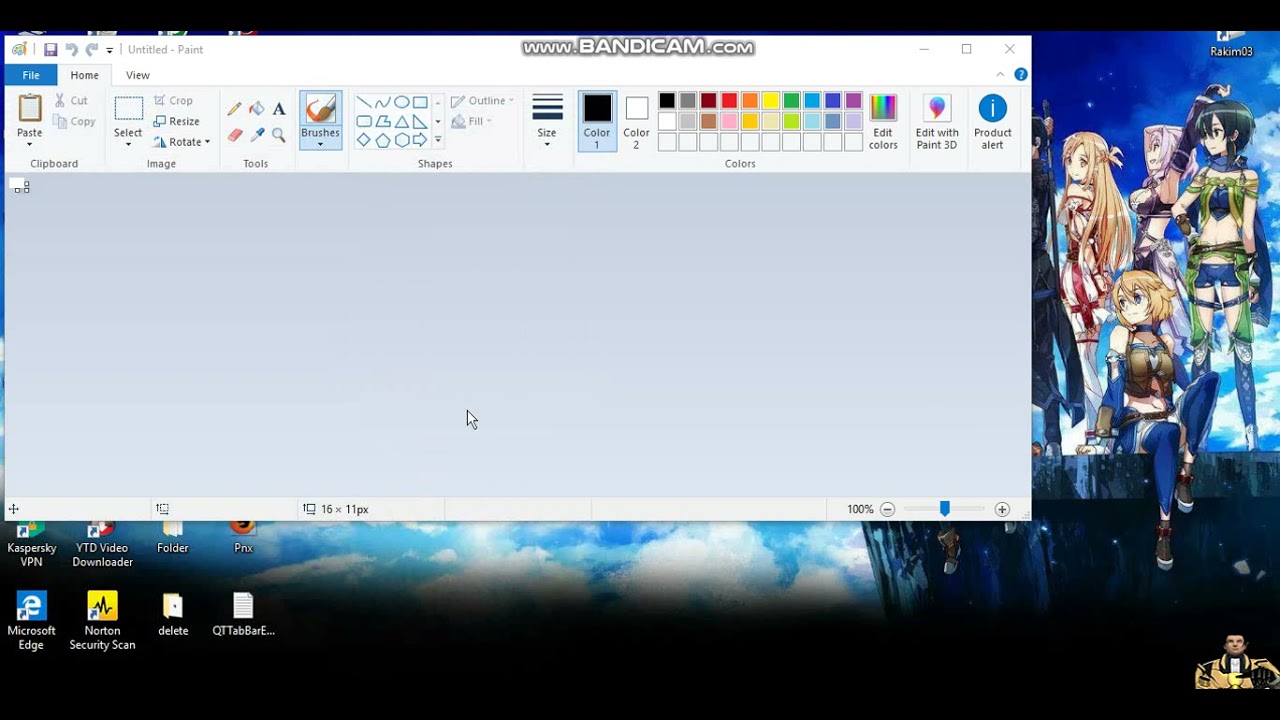1280x720 pixels.
Task: Select the Text tool
Action: click(x=279, y=109)
